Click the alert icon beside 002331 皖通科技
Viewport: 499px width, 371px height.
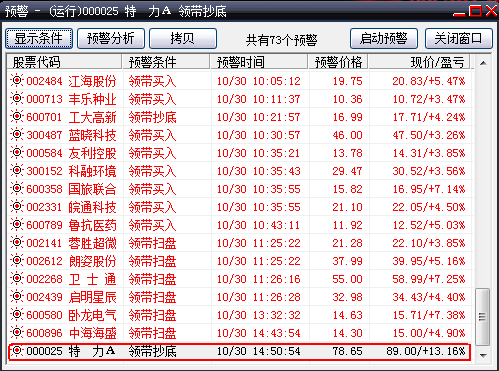pos(17,206)
